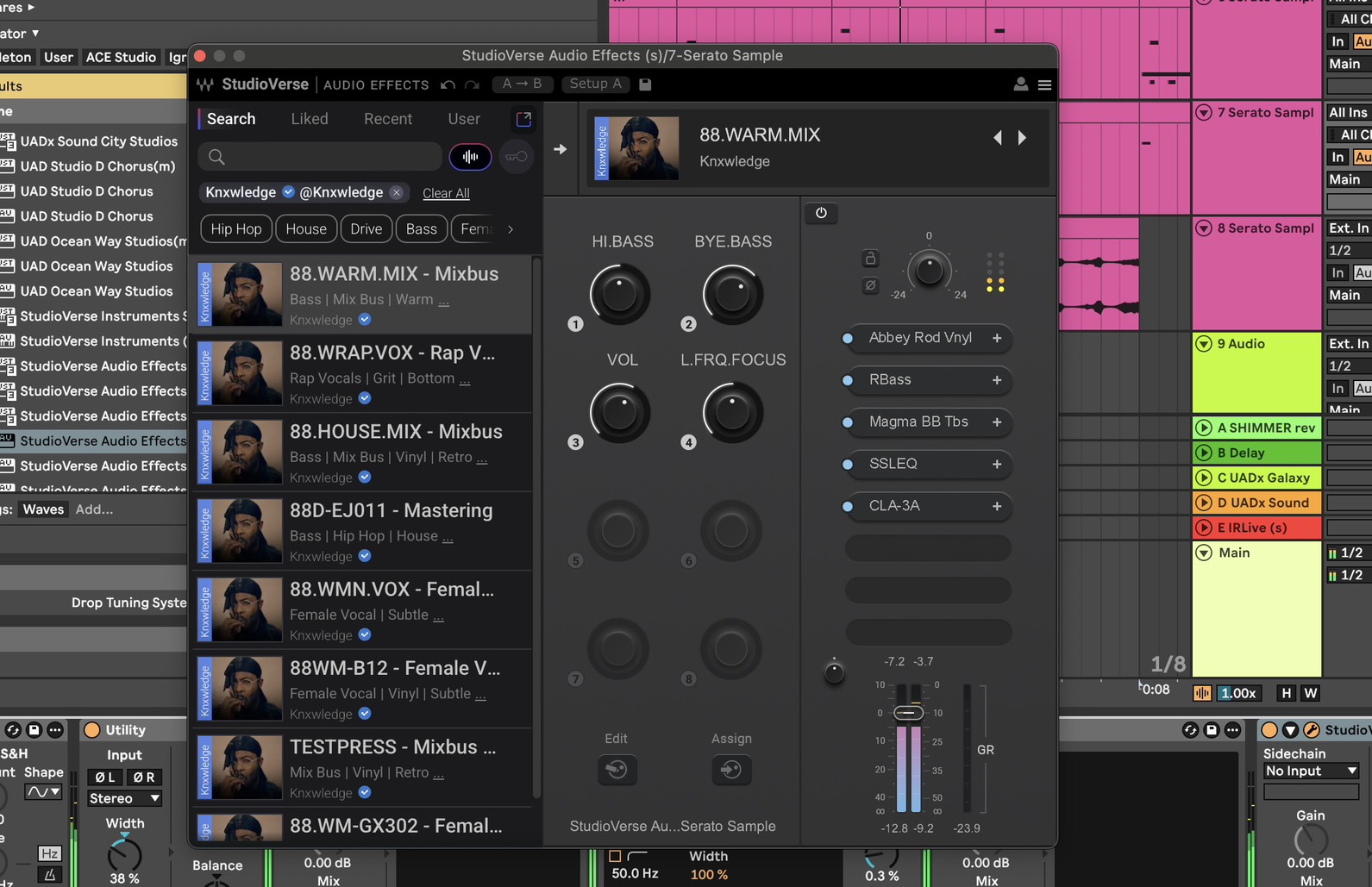Click the undo arrow in StudioVerse toolbar
Screen dimensions: 1372x887
point(448,84)
